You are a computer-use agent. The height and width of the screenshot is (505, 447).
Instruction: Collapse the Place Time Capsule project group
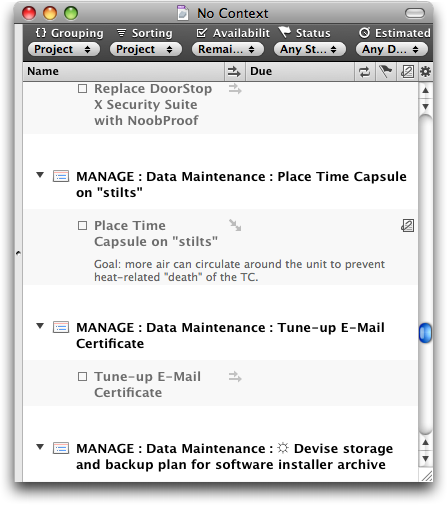click(40, 175)
